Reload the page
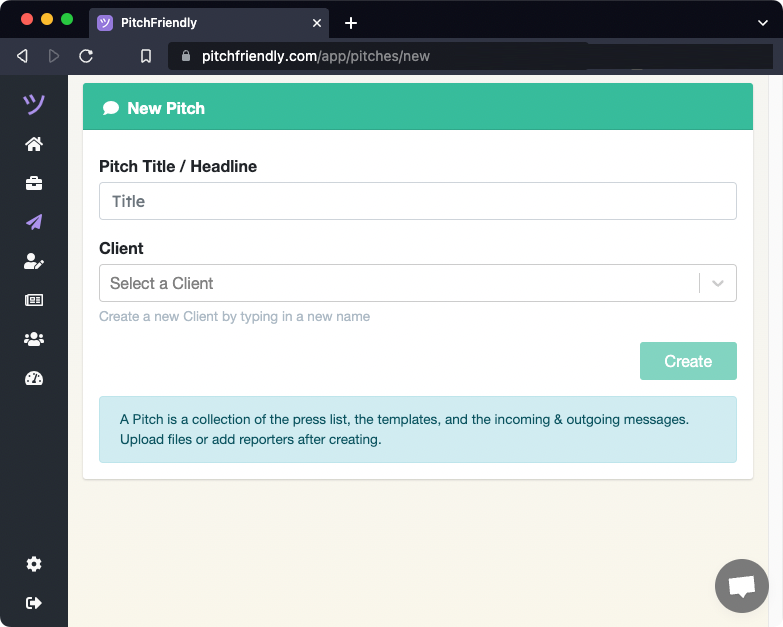This screenshot has height=627, width=783. tap(86, 56)
